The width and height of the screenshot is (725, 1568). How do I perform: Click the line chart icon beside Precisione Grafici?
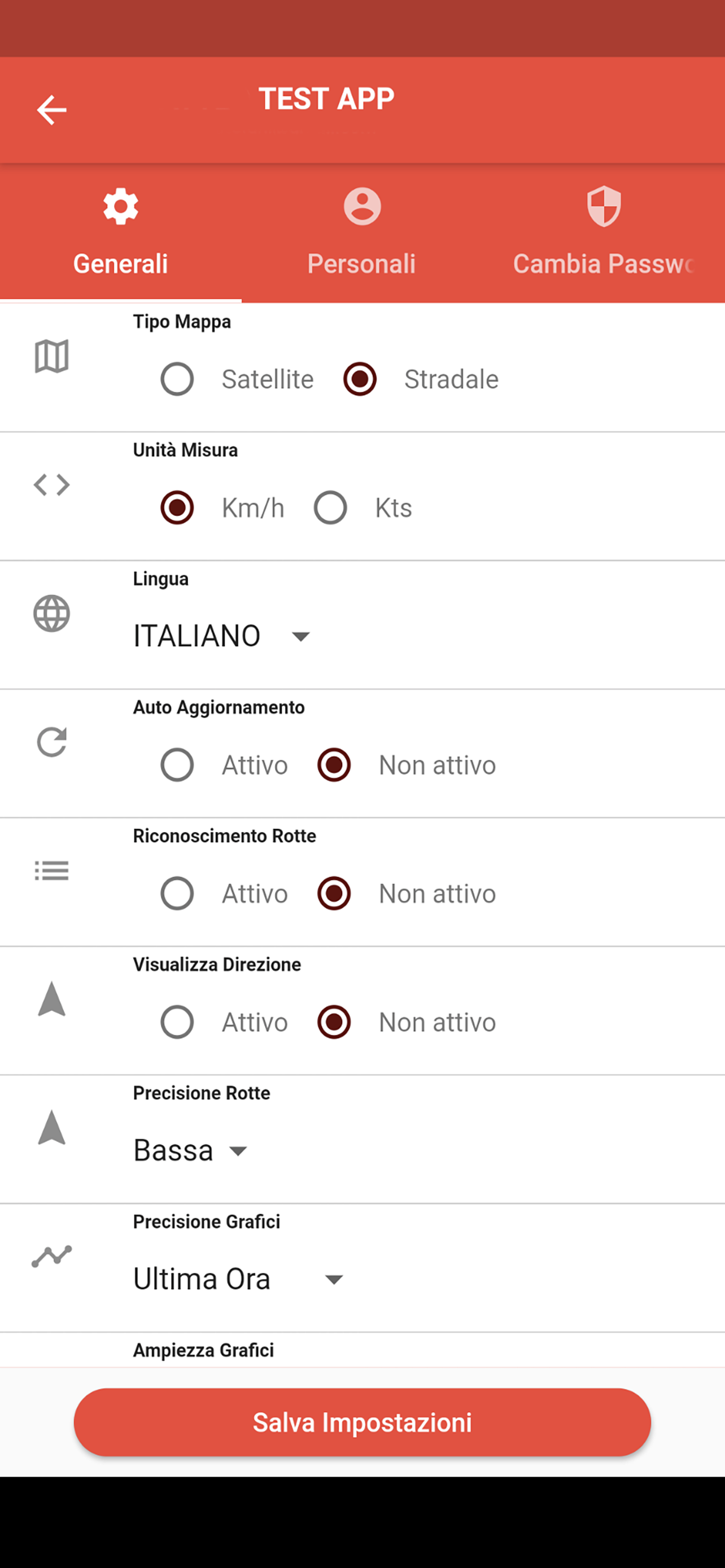click(52, 1256)
